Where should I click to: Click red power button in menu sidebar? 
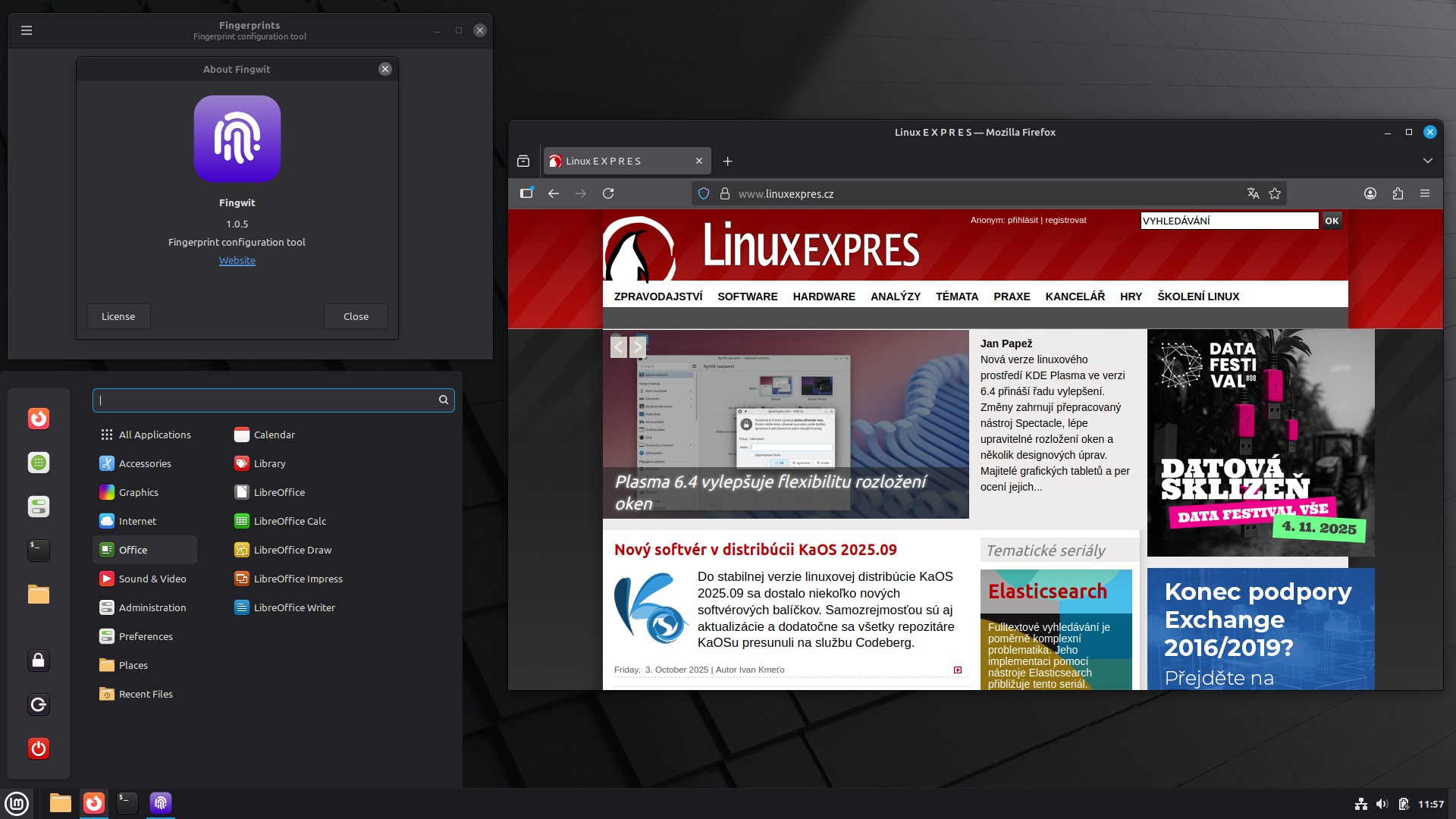39,748
